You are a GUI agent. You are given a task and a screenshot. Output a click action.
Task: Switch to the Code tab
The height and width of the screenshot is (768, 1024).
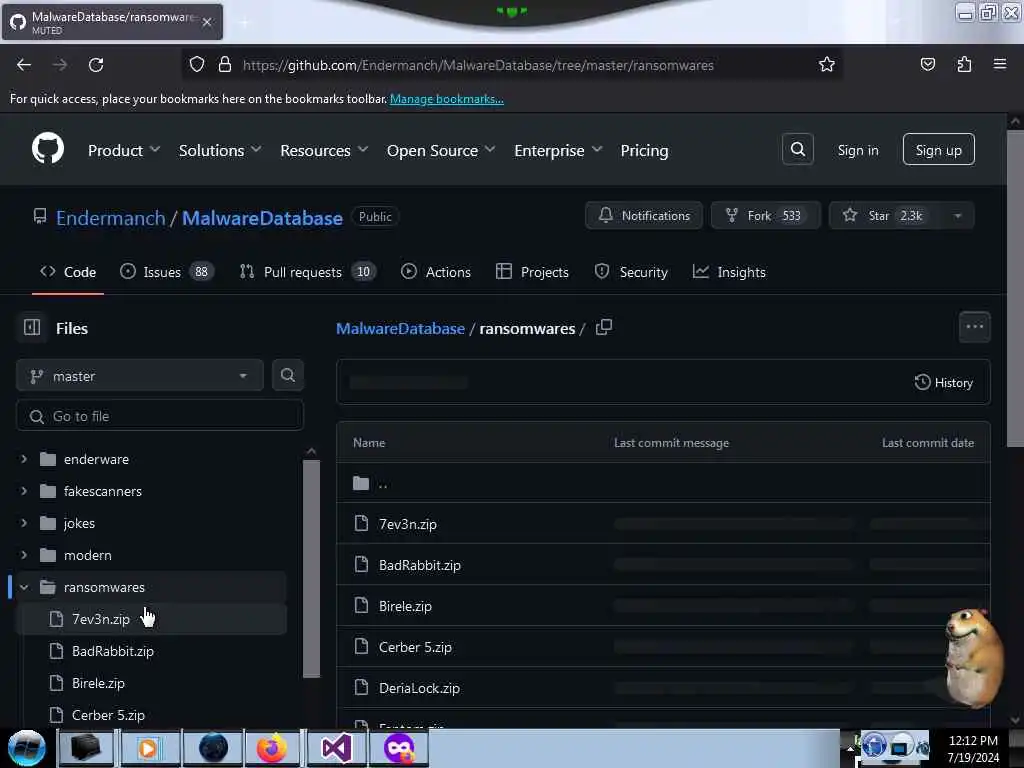click(68, 272)
